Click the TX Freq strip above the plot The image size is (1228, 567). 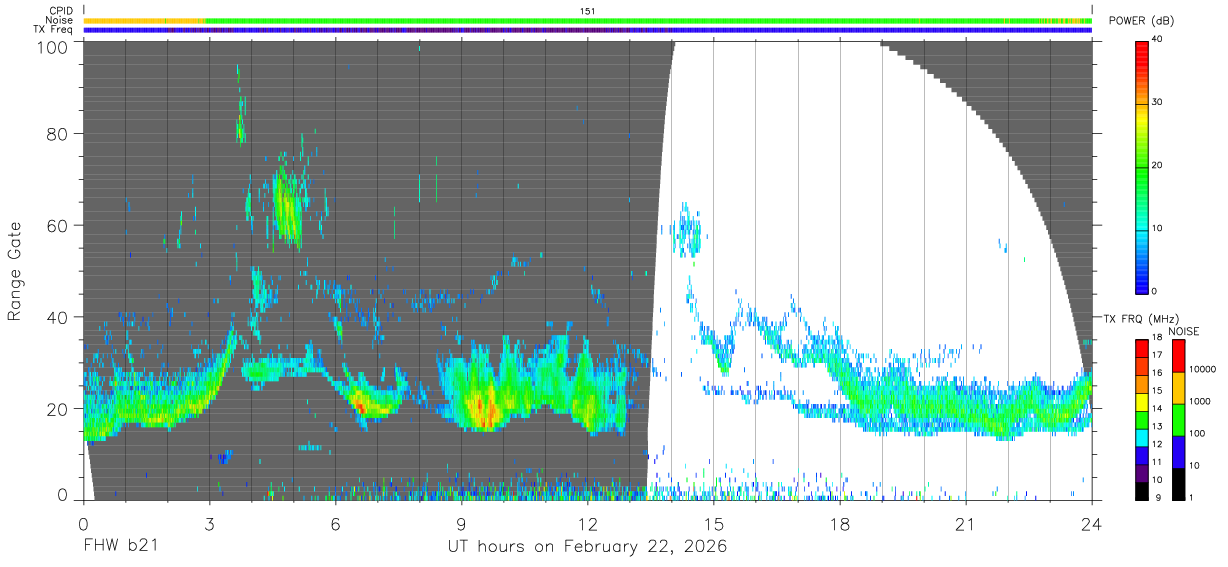(588, 30)
